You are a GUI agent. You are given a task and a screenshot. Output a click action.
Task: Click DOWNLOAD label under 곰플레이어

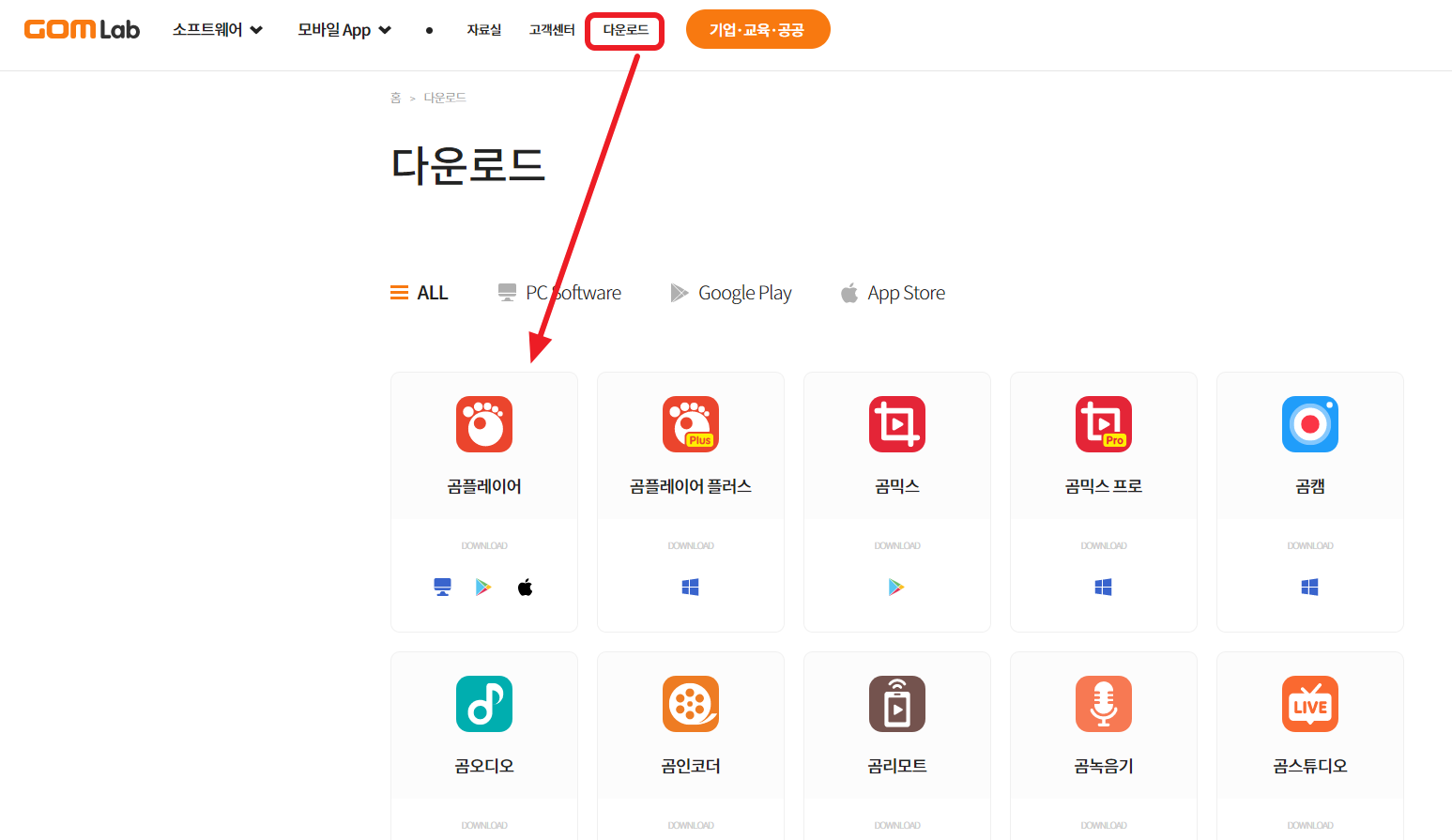pos(484,545)
